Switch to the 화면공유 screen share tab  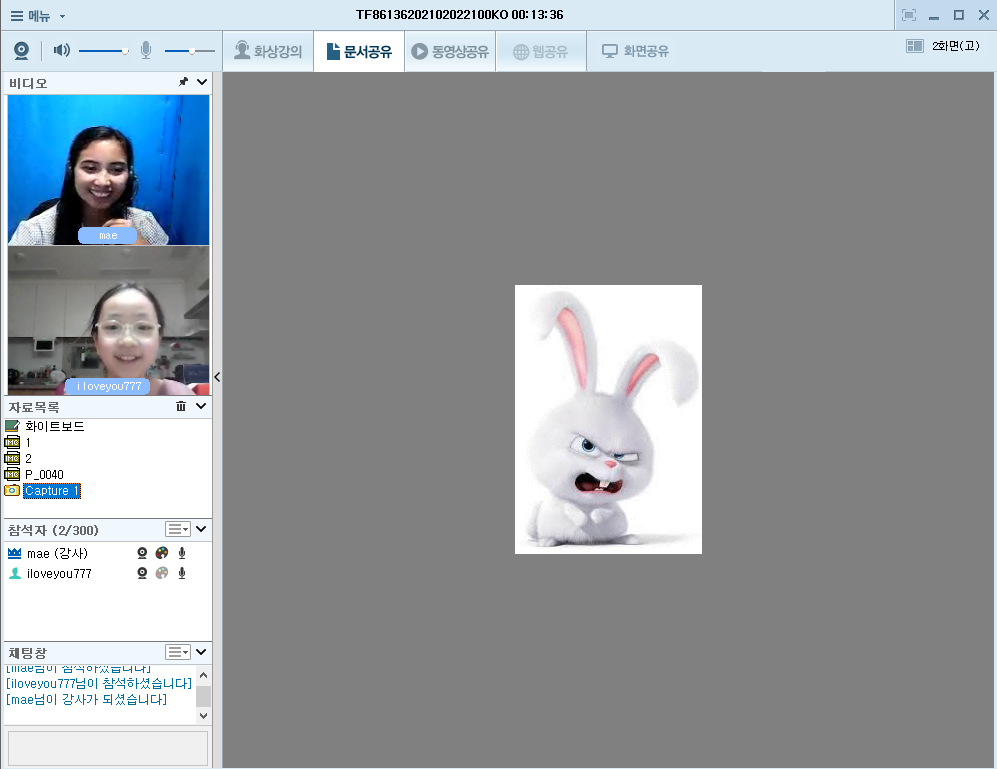pyautogui.click(x=635, y=51)
